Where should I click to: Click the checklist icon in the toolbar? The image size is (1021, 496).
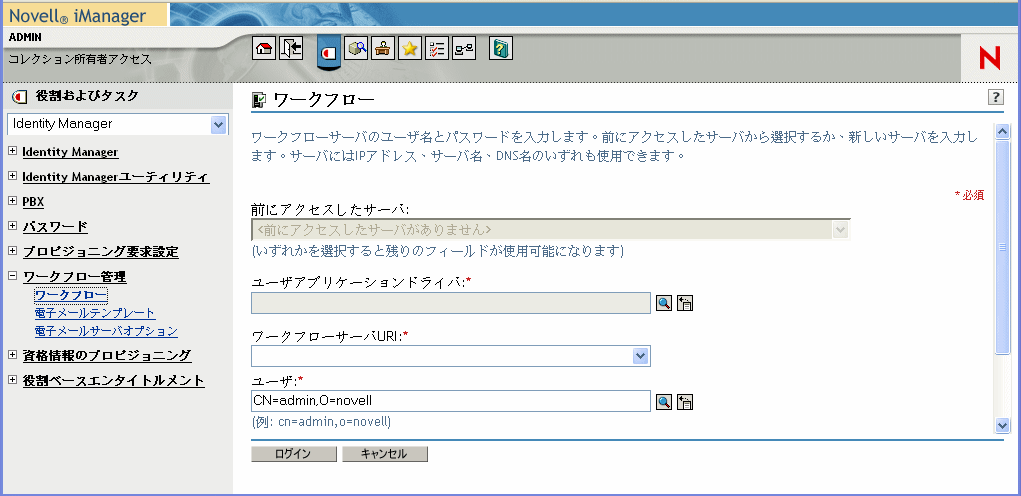[437, 49]
